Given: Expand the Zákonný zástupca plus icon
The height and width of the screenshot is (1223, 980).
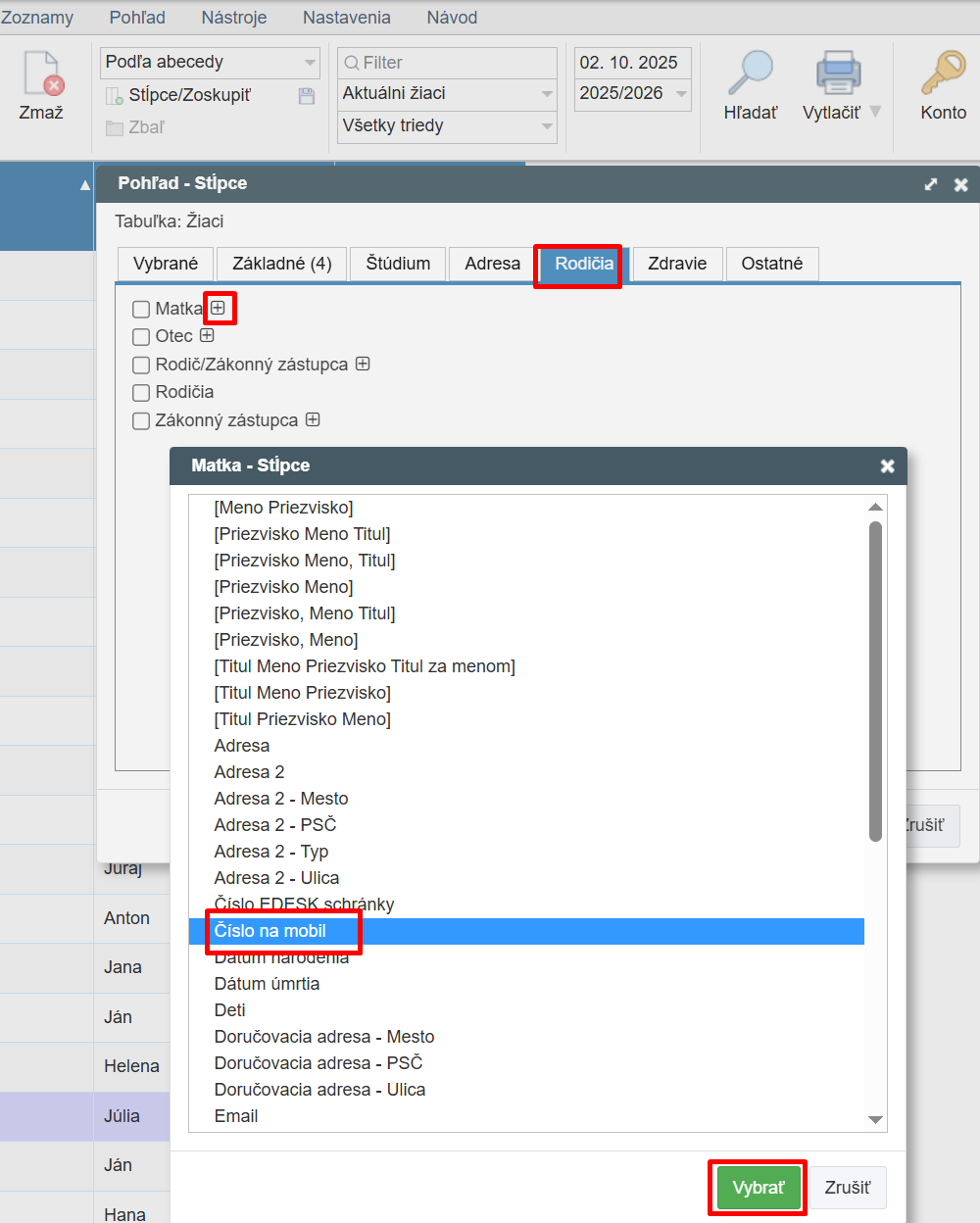Looking at the screenshot, I should click(313, 419).
